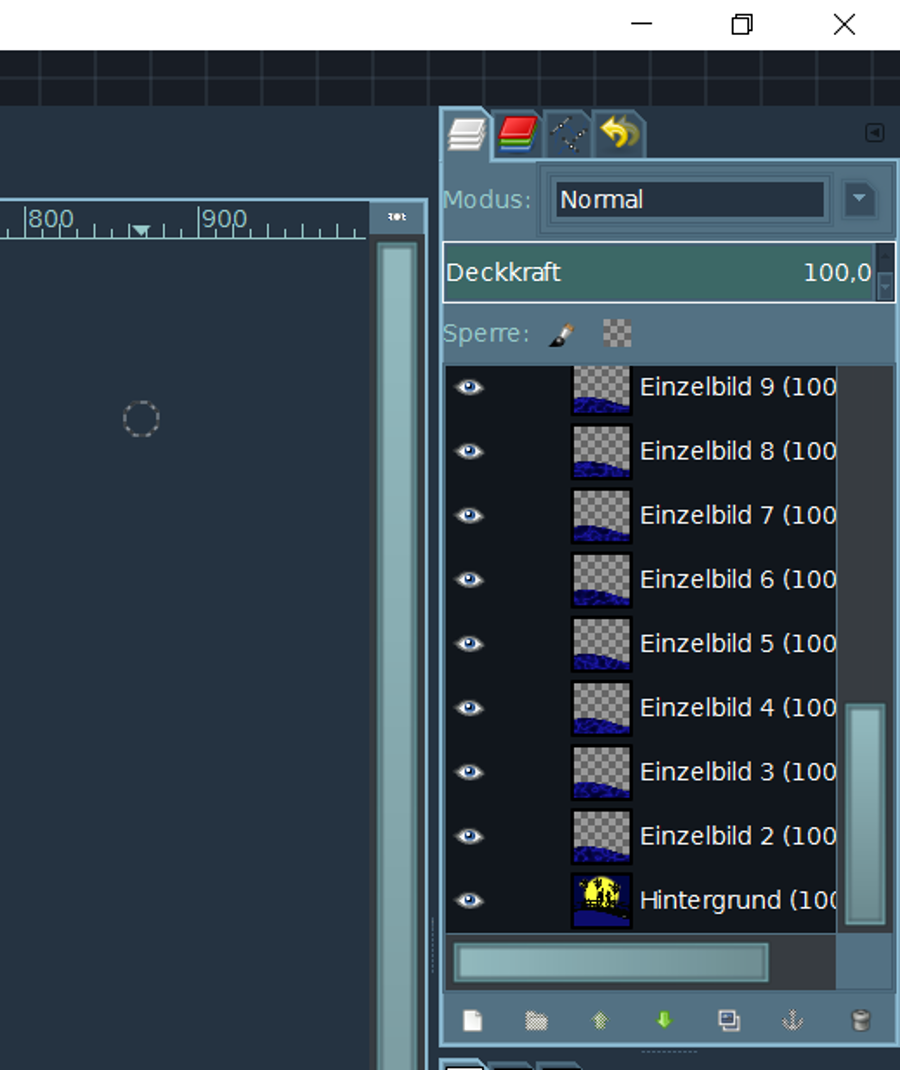This screenshot has width=900, height=1070.
Task: Select the Einzelbild 7 layer thumbnail
Action: pyautogui.click(x=601, y=515)
